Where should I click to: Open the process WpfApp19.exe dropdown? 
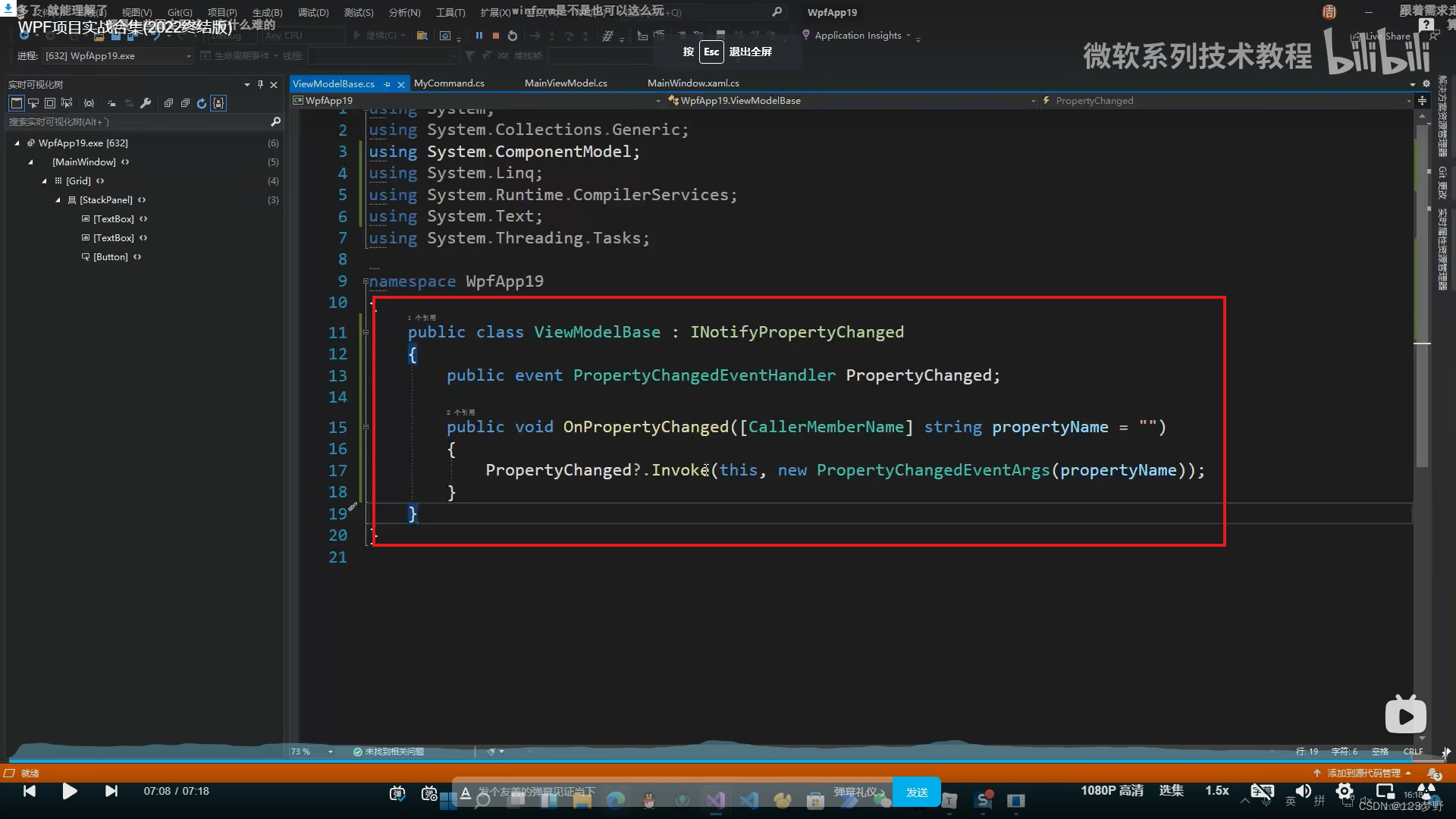coord(188,56)
